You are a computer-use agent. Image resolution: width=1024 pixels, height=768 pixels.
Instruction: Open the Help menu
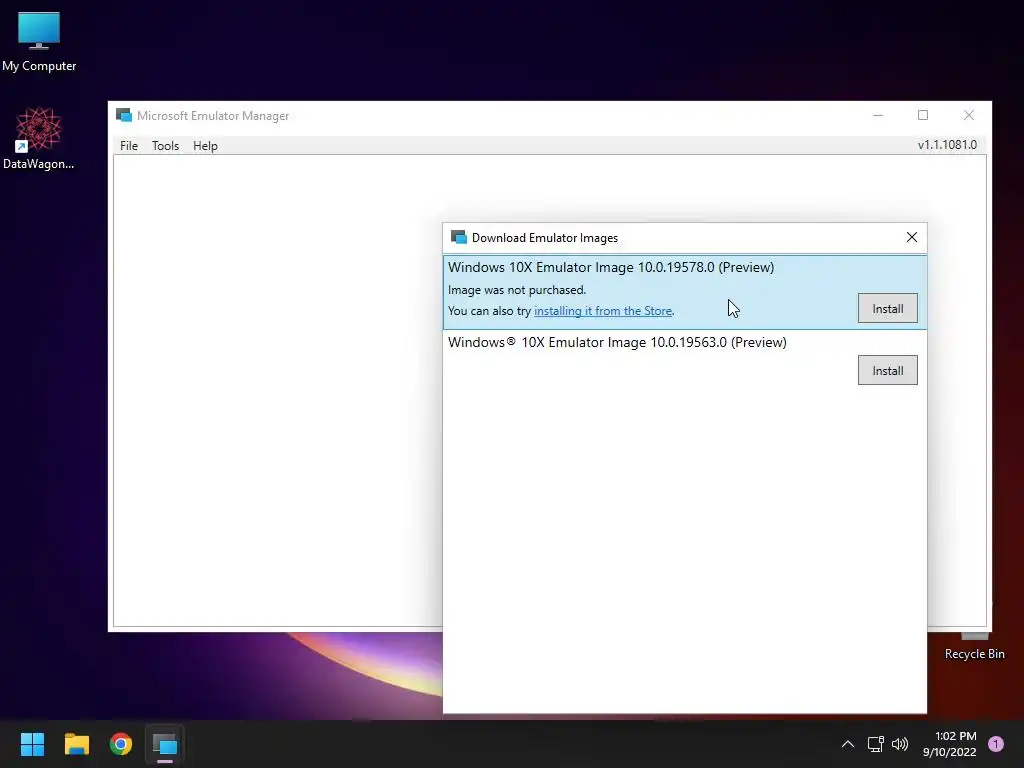coord(205,146)
